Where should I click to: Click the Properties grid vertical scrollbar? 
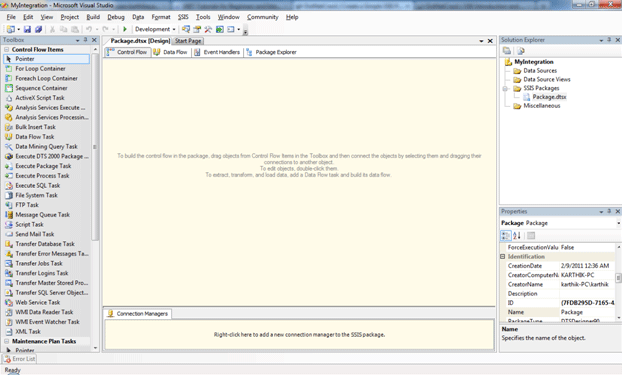618,282
